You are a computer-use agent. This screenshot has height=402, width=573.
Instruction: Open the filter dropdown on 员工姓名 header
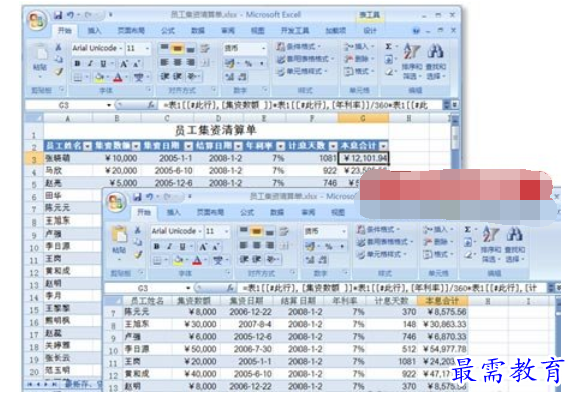coord(87,146)
